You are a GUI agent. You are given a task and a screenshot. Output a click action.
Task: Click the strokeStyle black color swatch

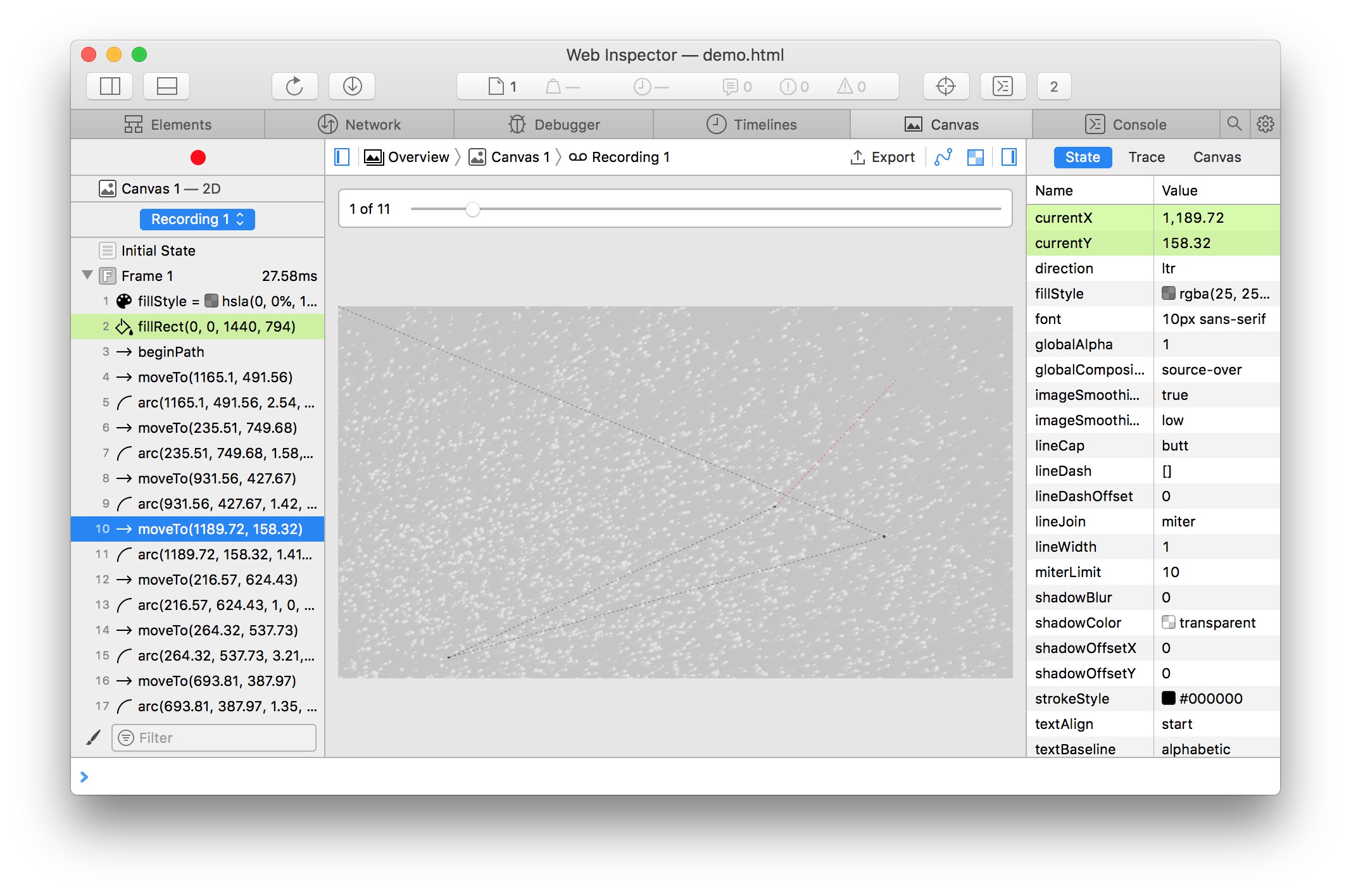1169,698
